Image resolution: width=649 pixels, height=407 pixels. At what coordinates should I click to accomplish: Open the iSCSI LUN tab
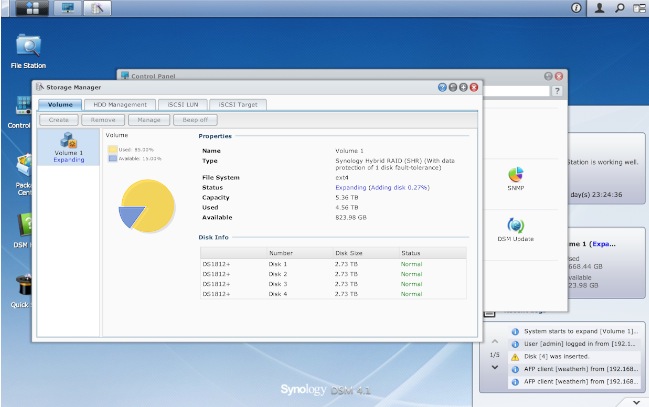pos(183,105)
